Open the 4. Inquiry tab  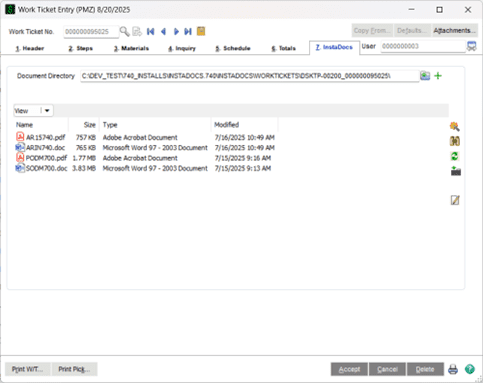pos(182,48)
